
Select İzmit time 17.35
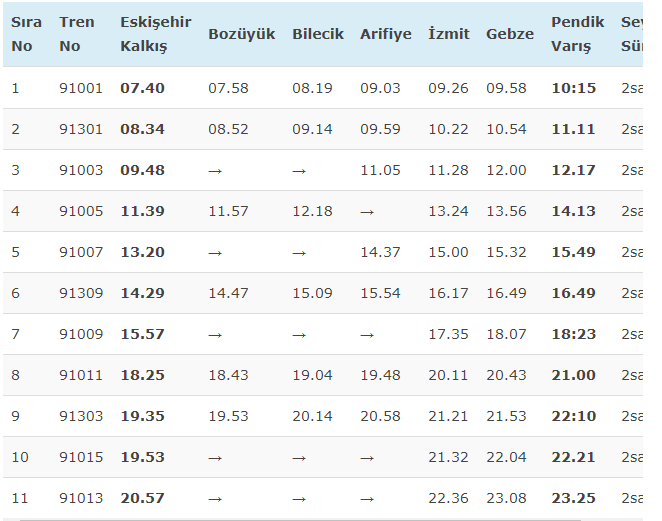tap(448, 334)
